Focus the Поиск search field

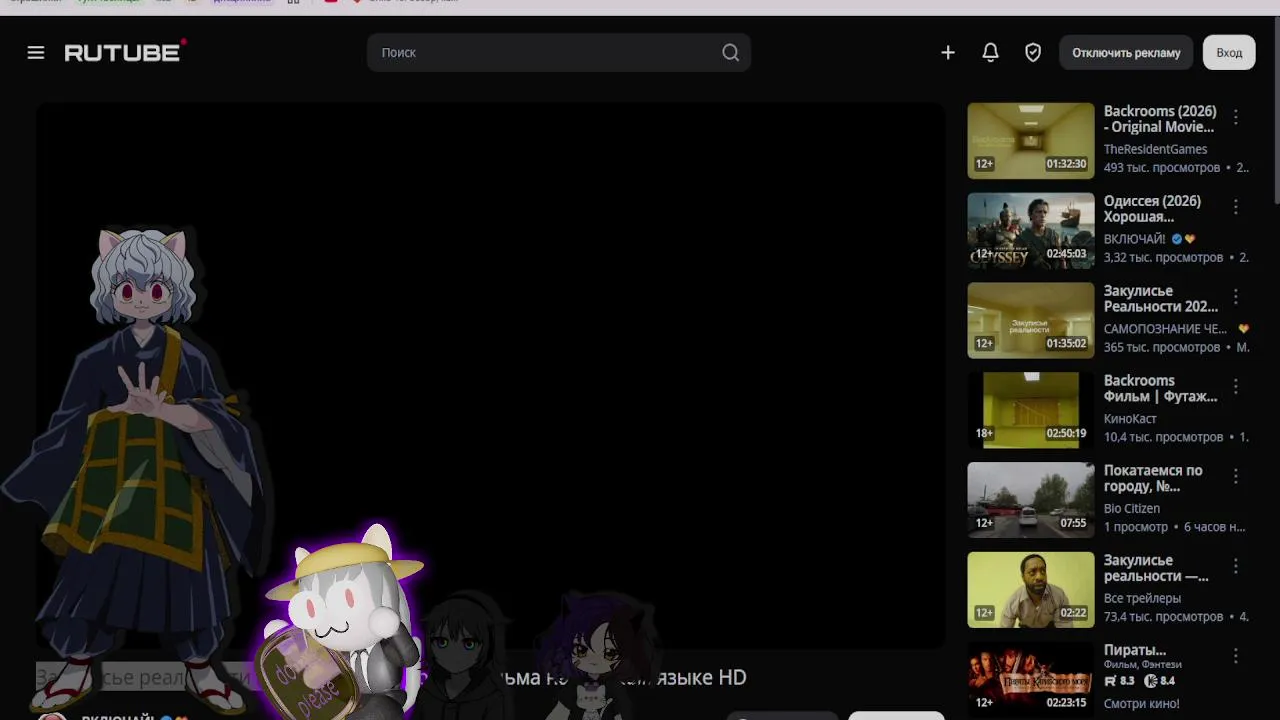point(559,53)
